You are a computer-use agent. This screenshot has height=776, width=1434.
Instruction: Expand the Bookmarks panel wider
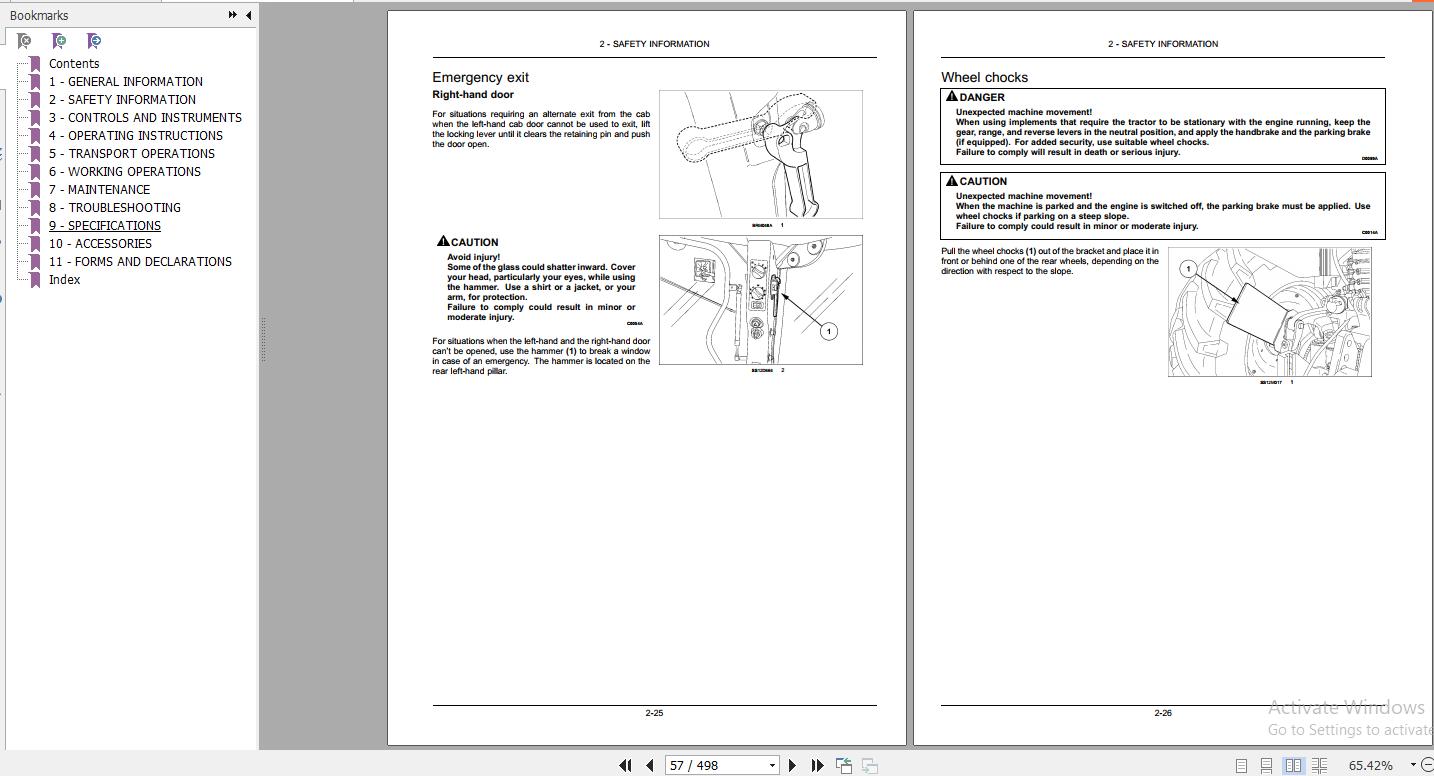point(232,15)
